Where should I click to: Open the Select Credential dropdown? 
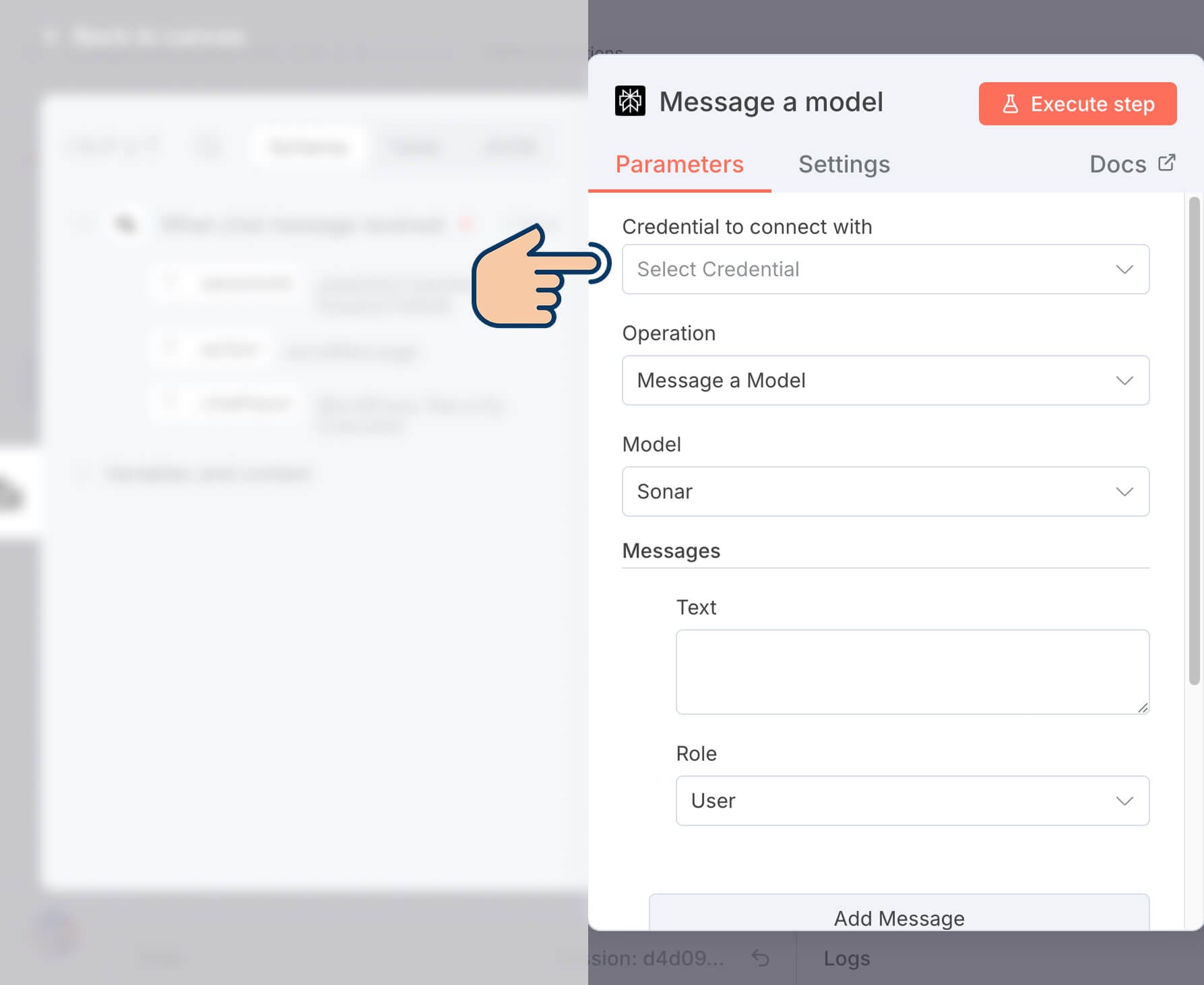pos(885,269)
